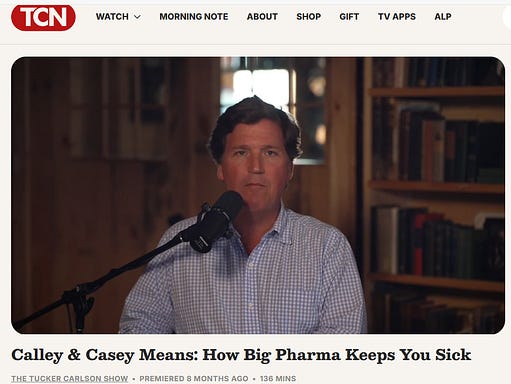The height and width of the screenshot is (384, 511).
Task: Click the microphone shown in the video frame
Action: 217,220
